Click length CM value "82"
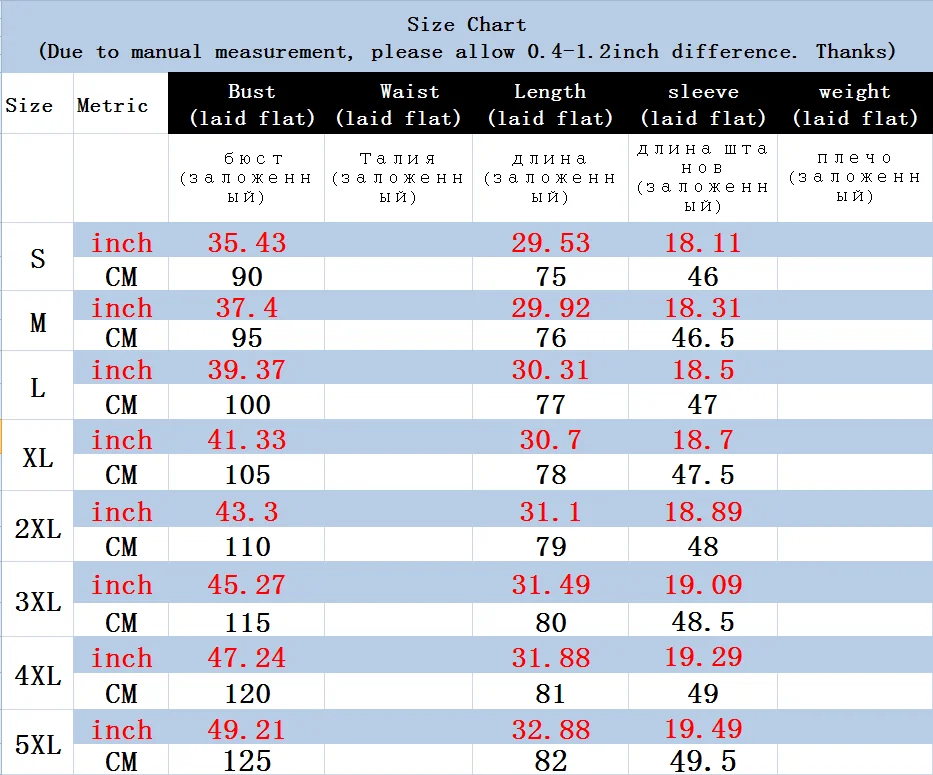This screenshot has width=933, height=775. (x=550, y=760)
